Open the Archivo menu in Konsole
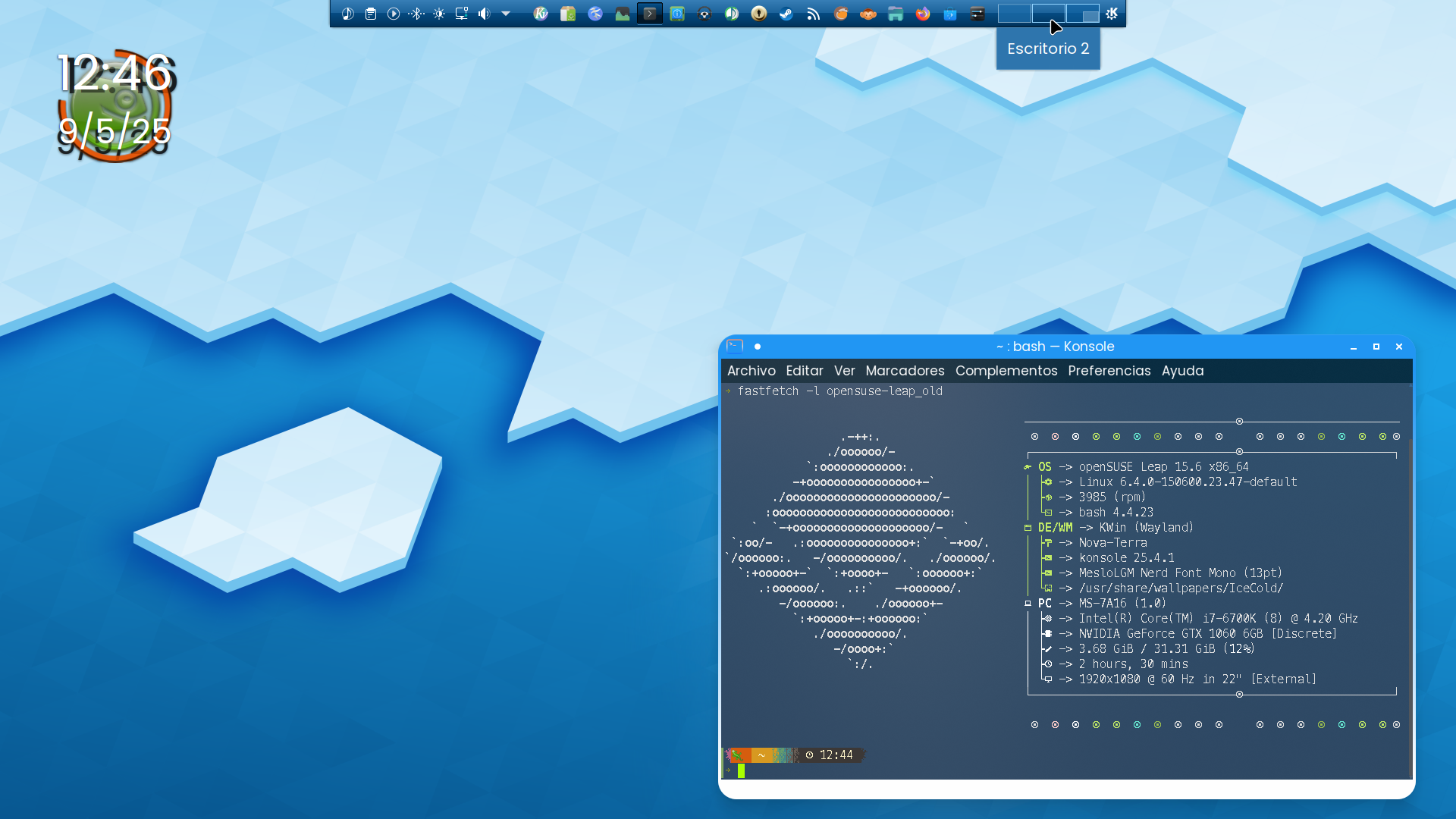Image resolution: width=1456 pixels, height=819 pixels. 751,371
